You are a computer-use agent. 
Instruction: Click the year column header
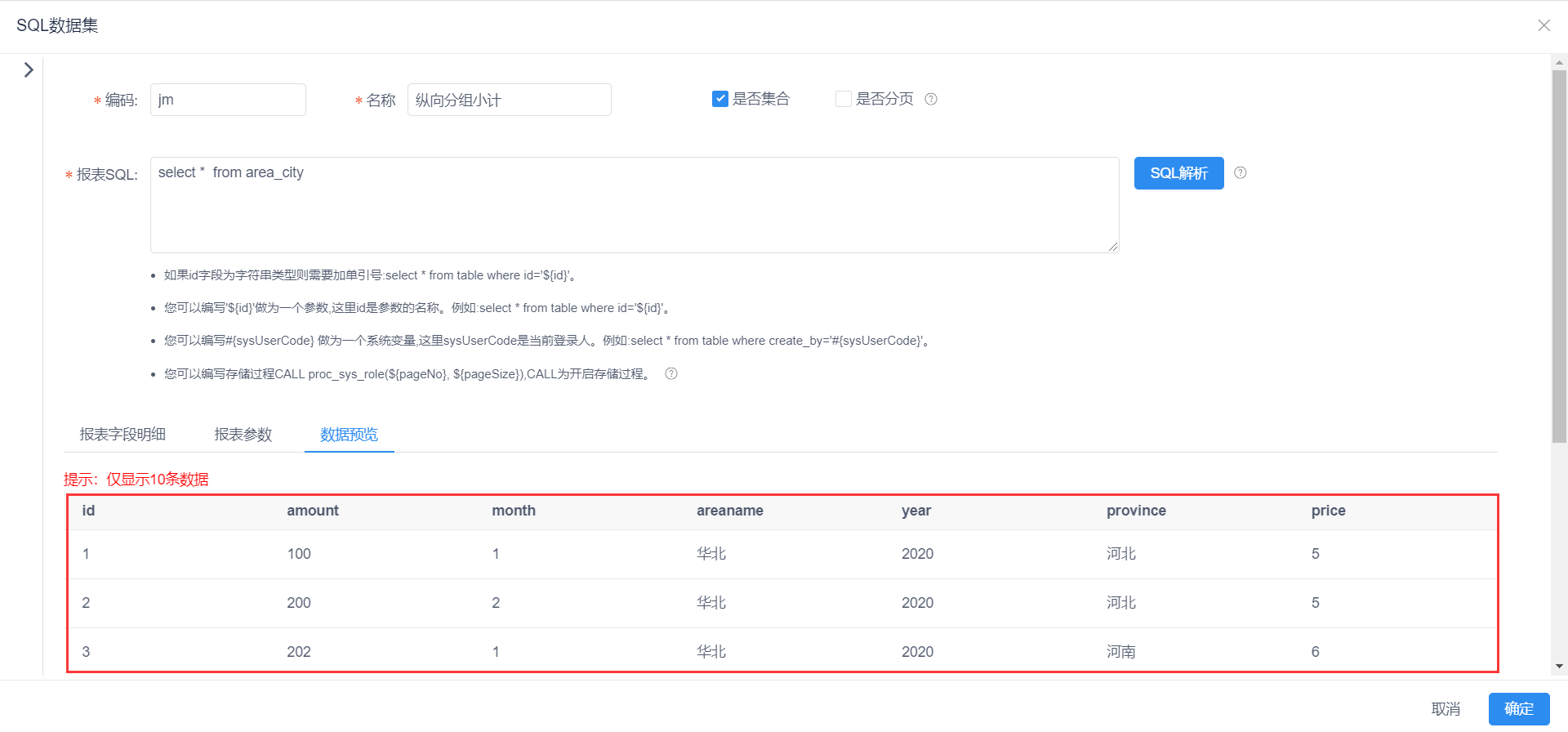(916, 511)
